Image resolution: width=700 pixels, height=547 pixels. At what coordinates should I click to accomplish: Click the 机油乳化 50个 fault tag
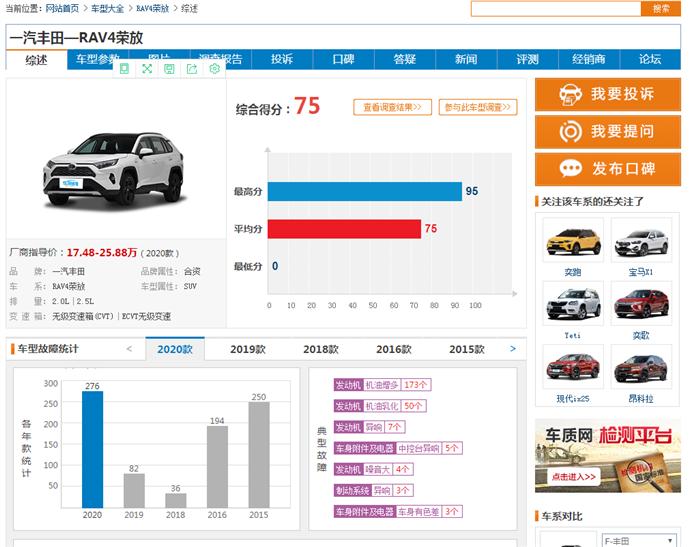[380, 406]
